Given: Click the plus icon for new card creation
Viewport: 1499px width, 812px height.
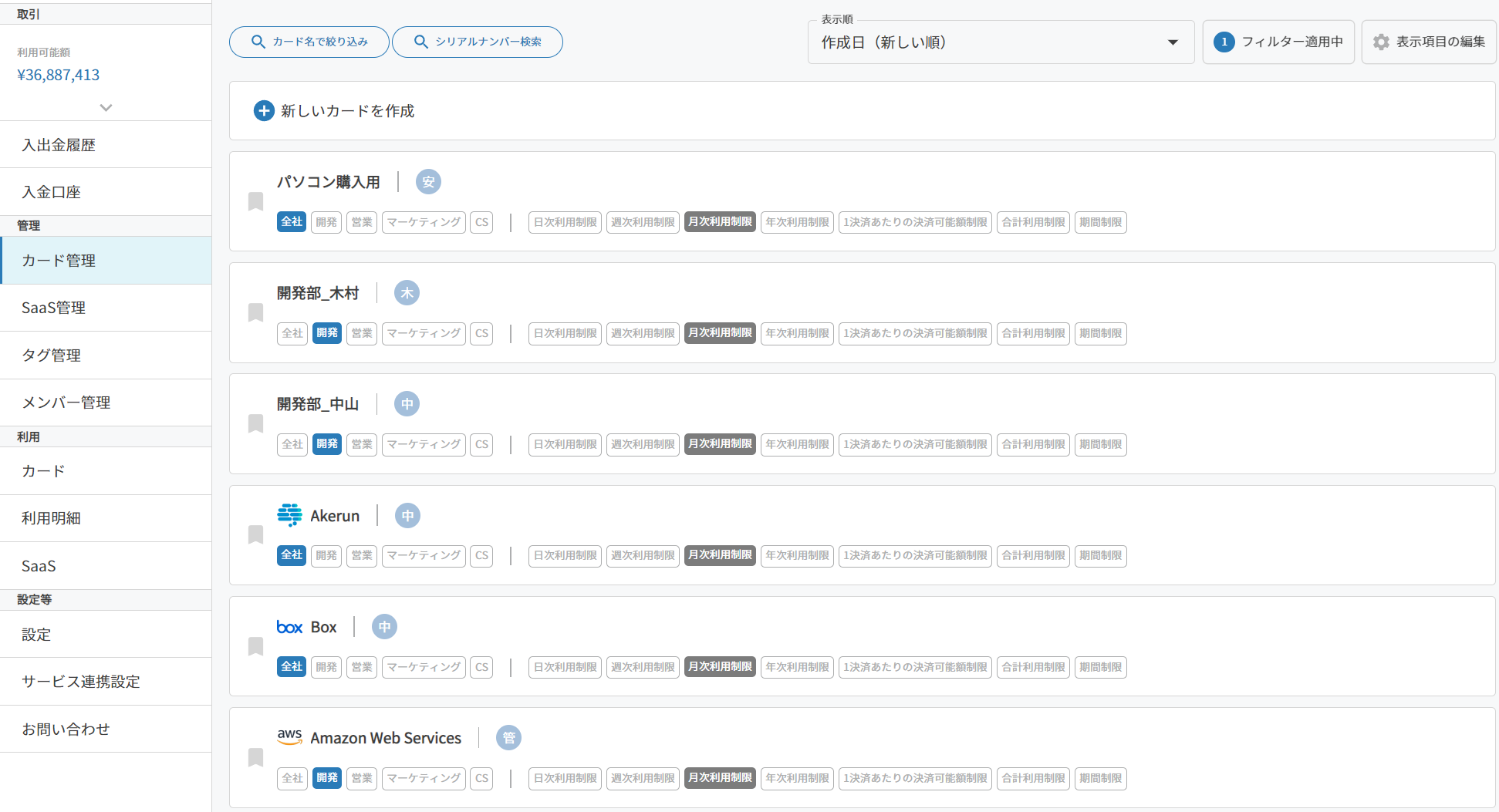Looking at the screenshot, I should click(x=264, y=110).
